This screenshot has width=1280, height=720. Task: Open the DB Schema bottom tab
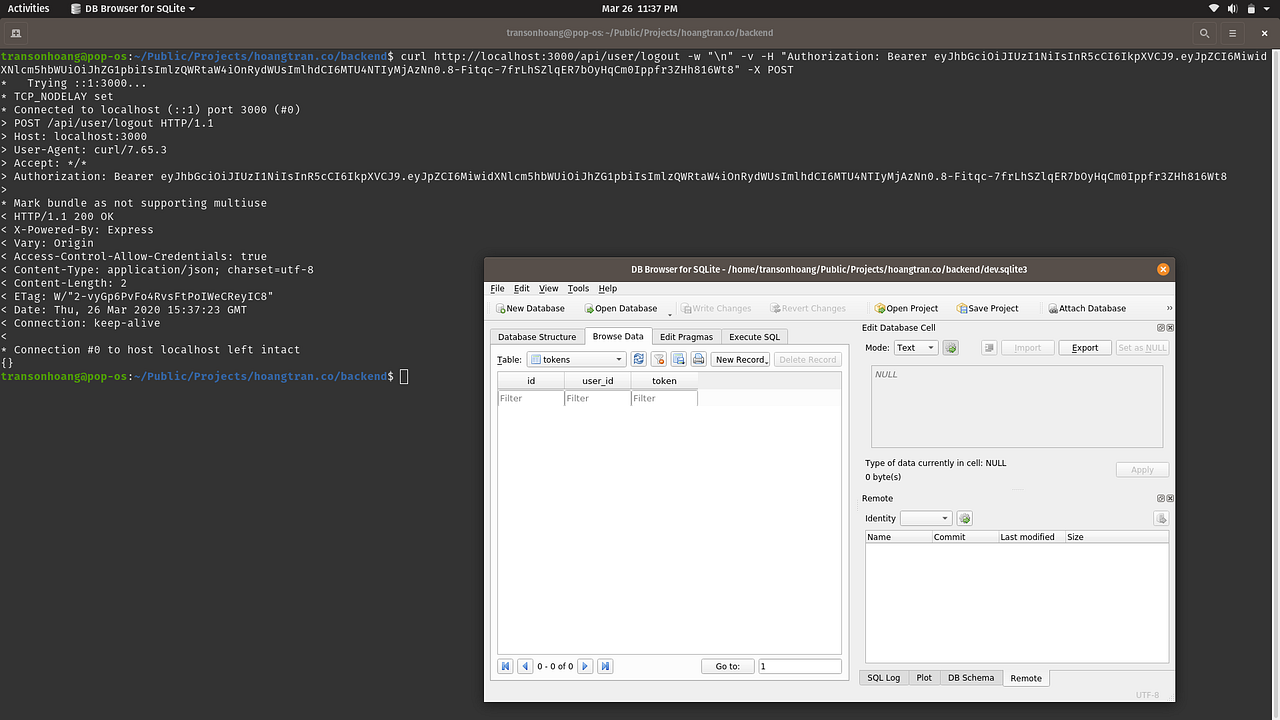(970, 677)
